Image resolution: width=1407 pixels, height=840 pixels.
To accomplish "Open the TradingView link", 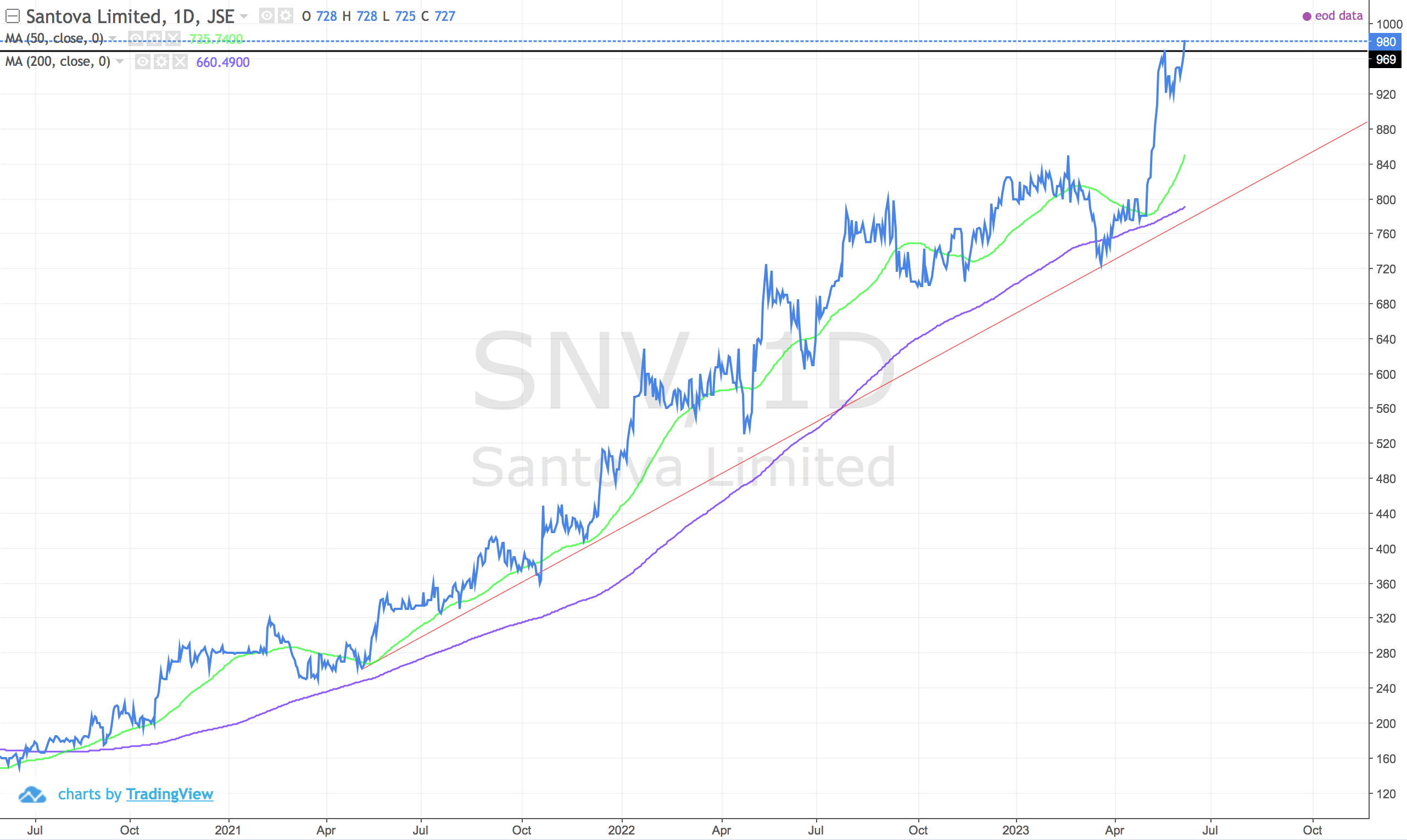I will [169, 794].
